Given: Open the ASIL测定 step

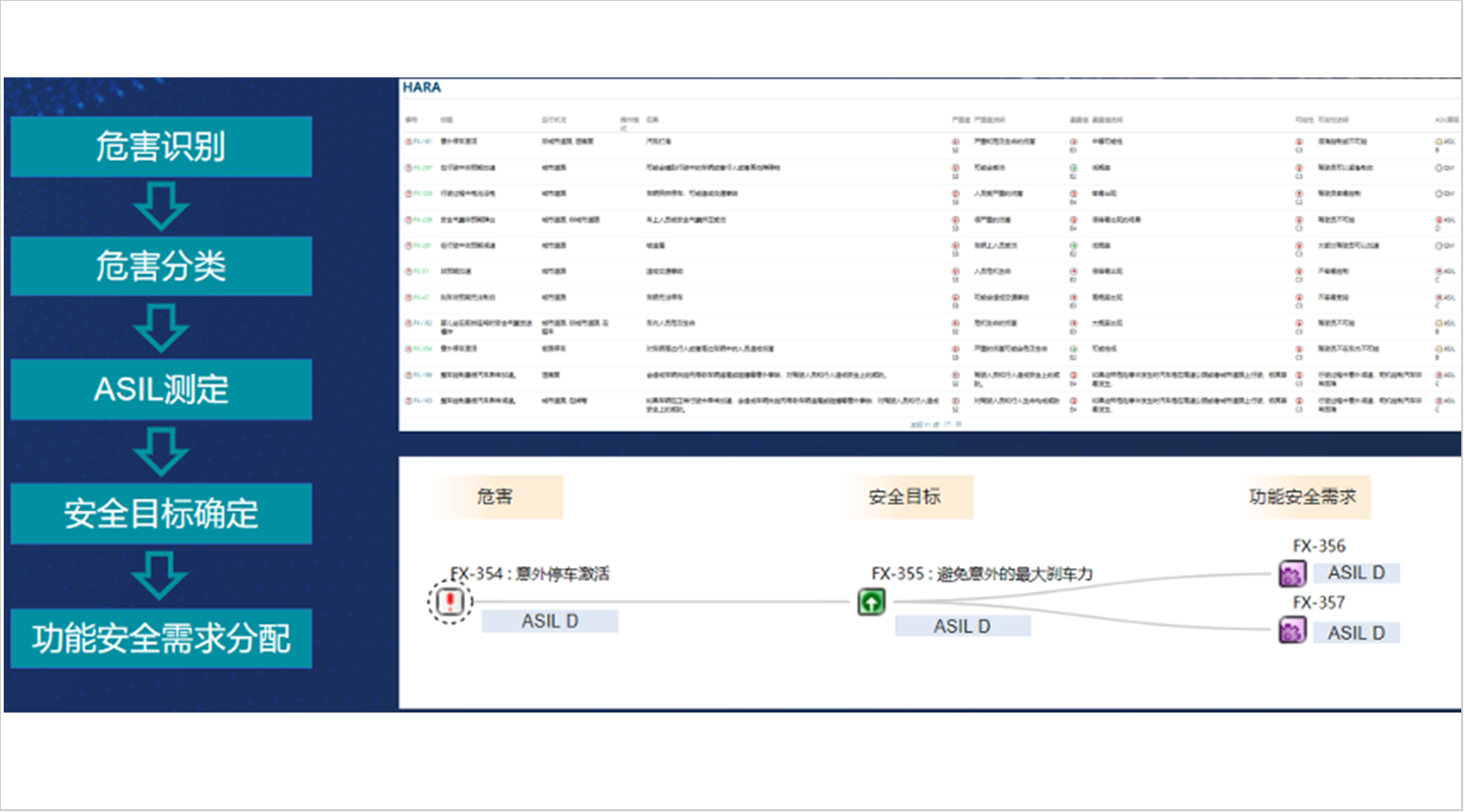Looking at the screenshot, I should pyautogui.click(x=161, y=389).
